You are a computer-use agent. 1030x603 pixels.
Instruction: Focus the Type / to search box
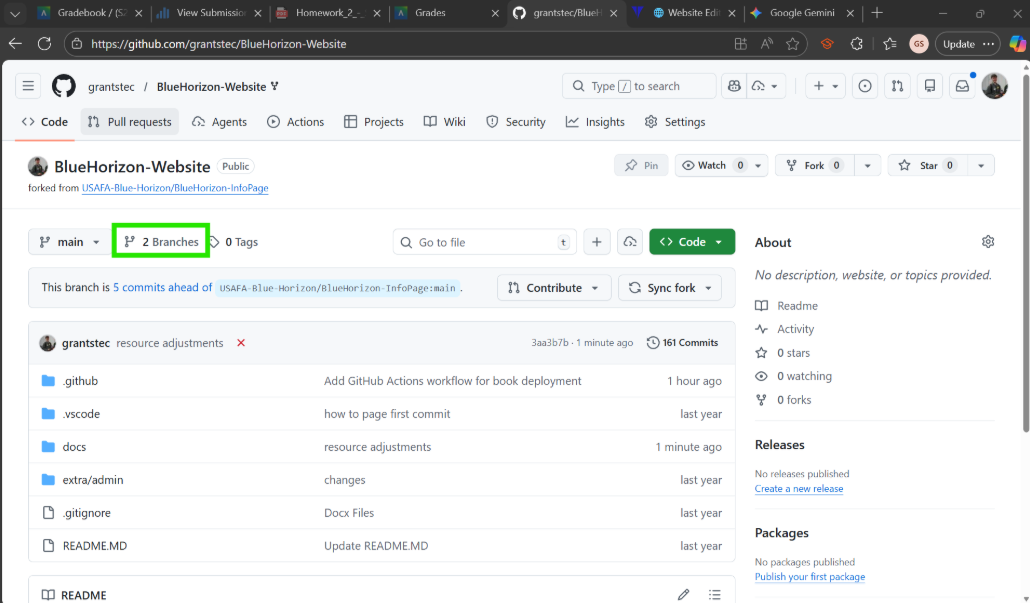[x=638, y=86]
